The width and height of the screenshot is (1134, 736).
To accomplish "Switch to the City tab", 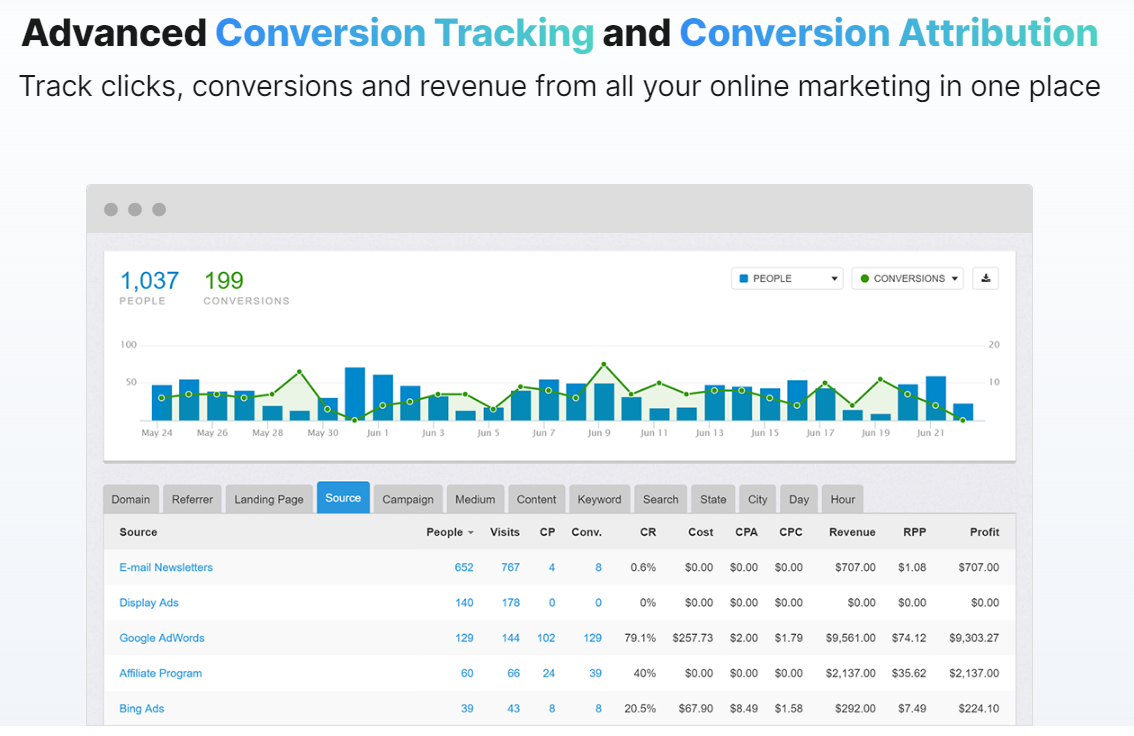I will pyautogui.click(x=758, y=499).
